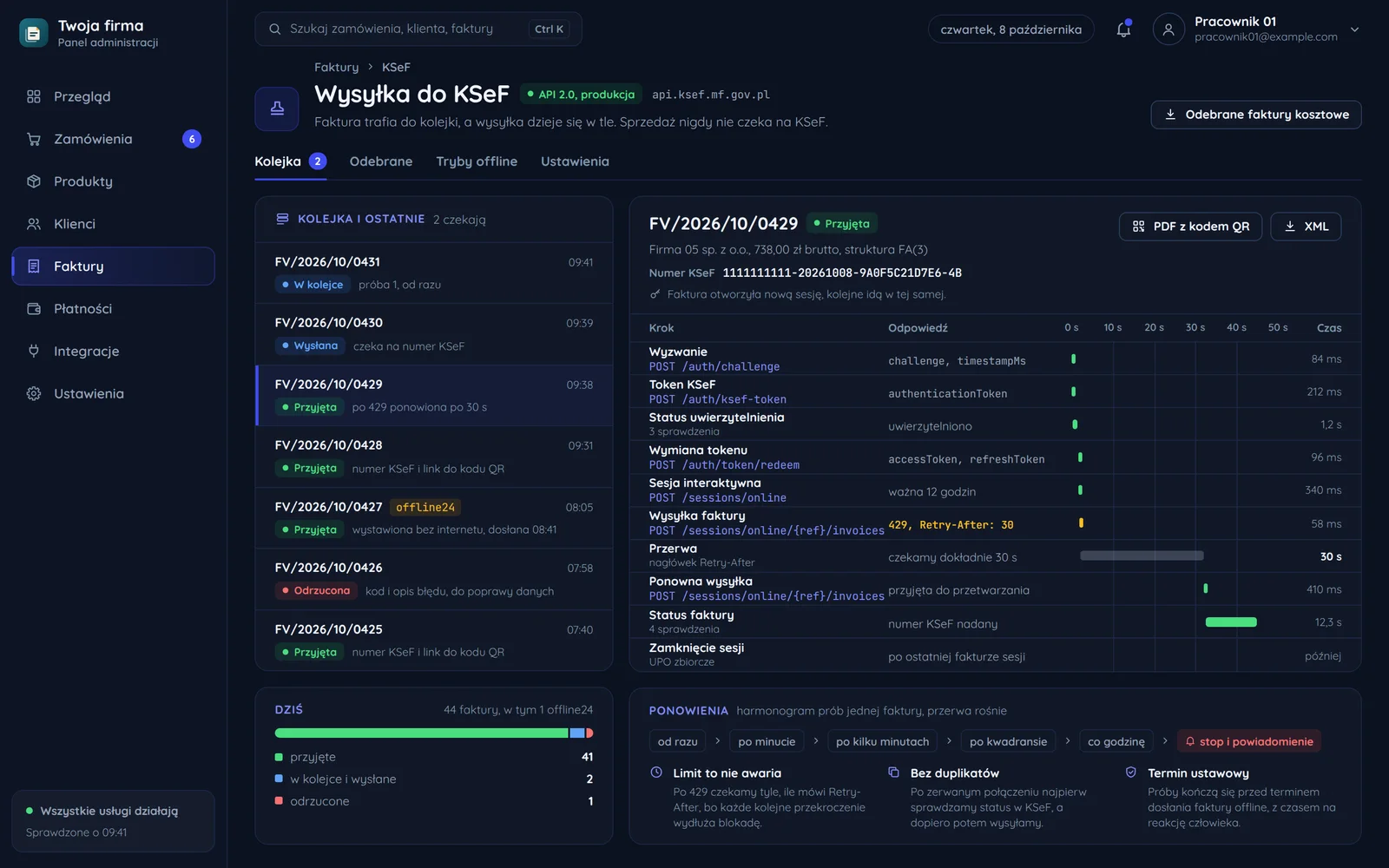Click the Klienci people icon

pyautogui.click(x=34, y=224)
